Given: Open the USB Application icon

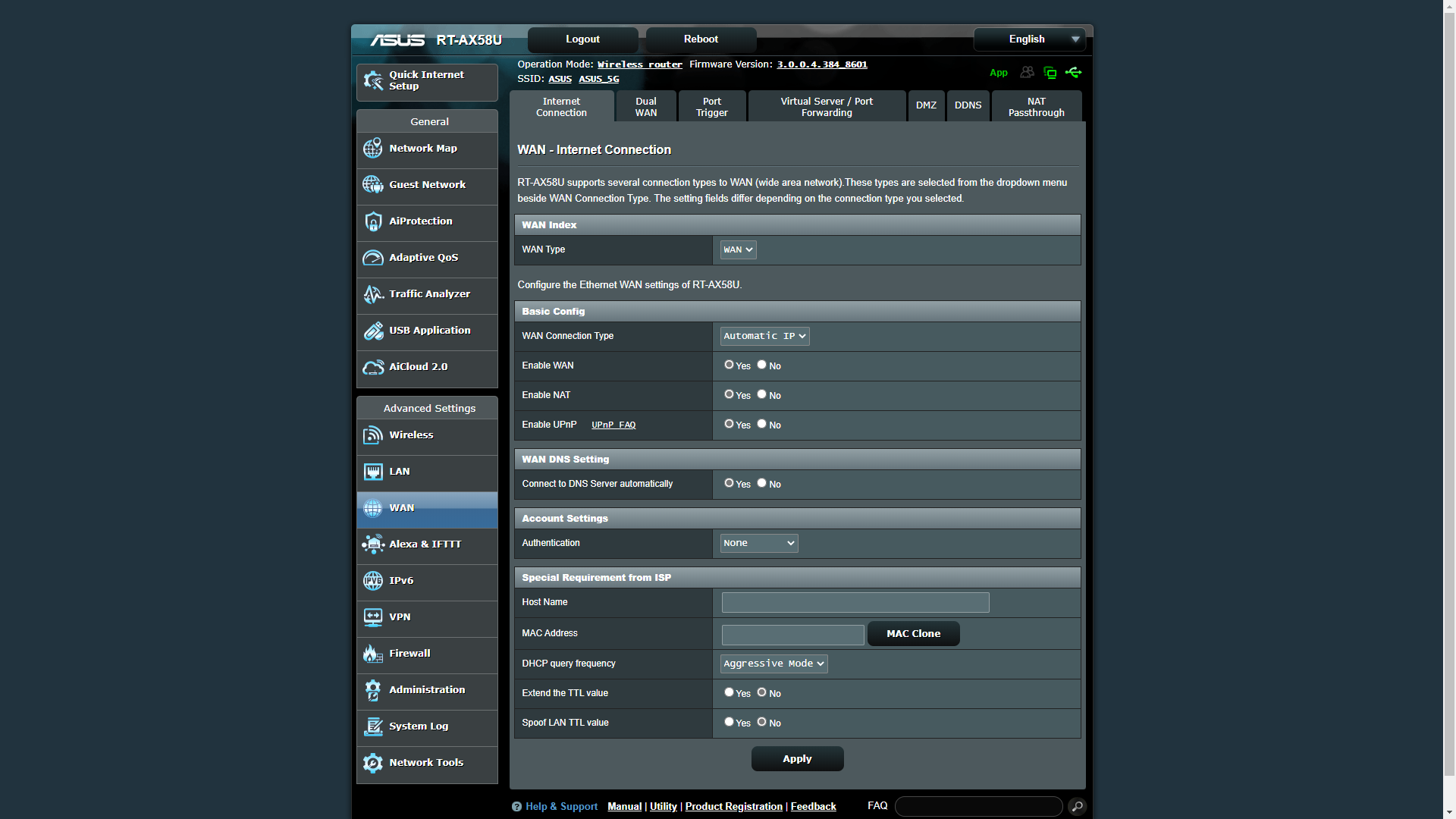Looking at the screenshot, I should [372, 331].
